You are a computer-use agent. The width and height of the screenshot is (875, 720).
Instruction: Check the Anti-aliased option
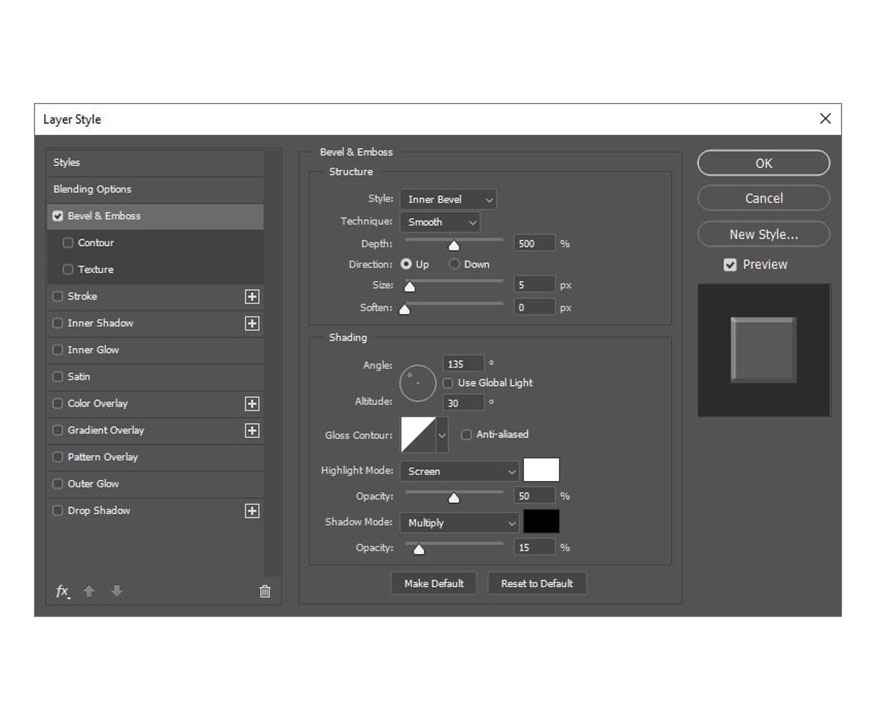[466, 434]
